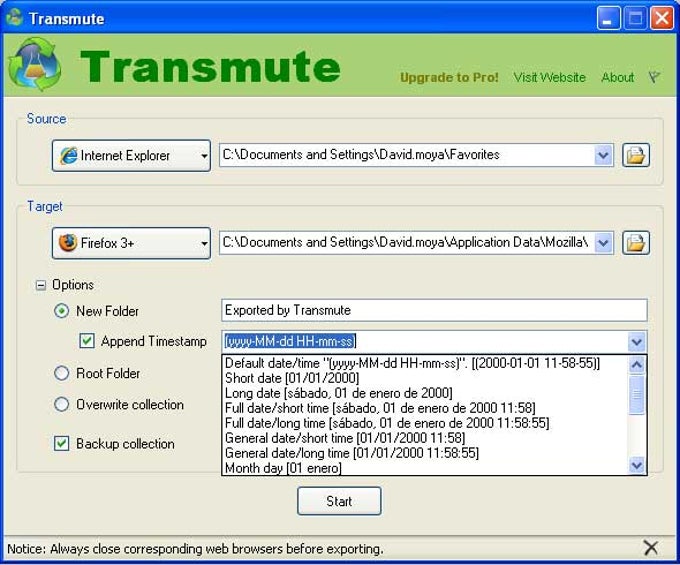Dismiss the notice with the X icon
The image size is (680, 565).
click(x=651, y=548)
